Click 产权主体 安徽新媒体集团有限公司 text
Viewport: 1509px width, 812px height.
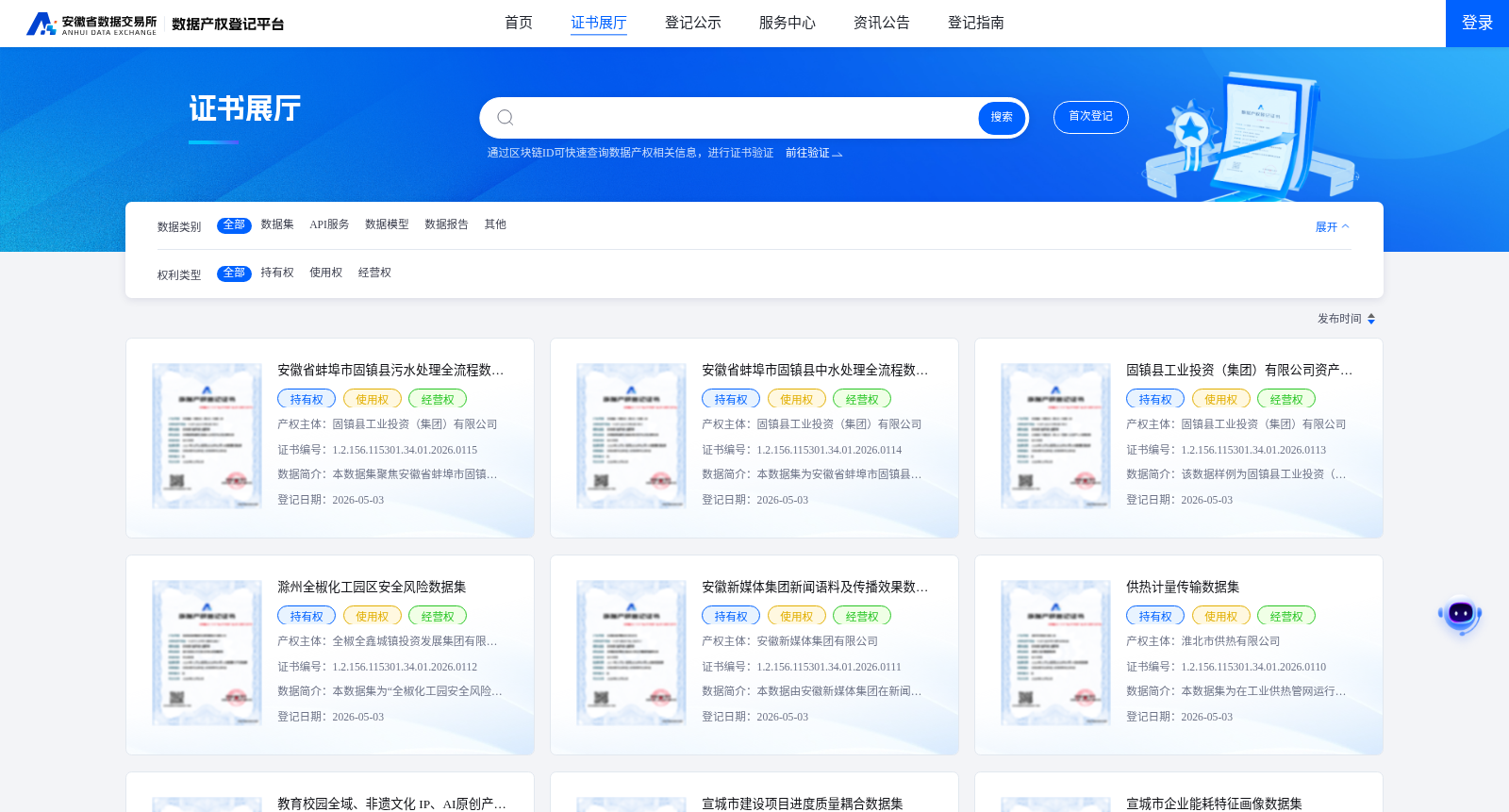pos(790,641)
